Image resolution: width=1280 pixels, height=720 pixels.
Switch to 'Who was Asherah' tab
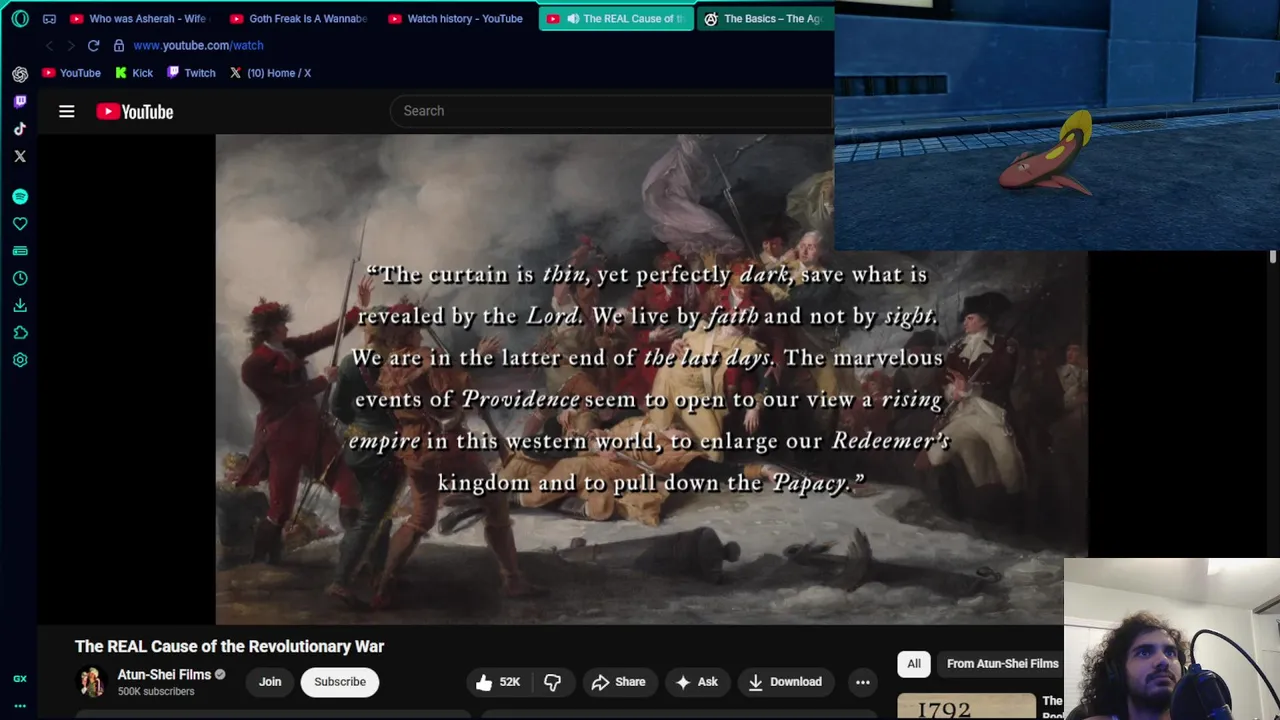point(140,18)
